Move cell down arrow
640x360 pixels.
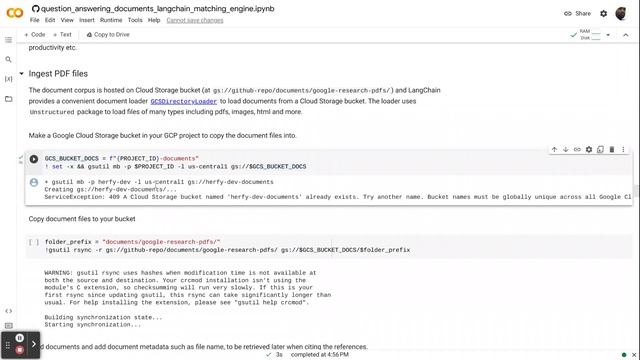(566, 149)
